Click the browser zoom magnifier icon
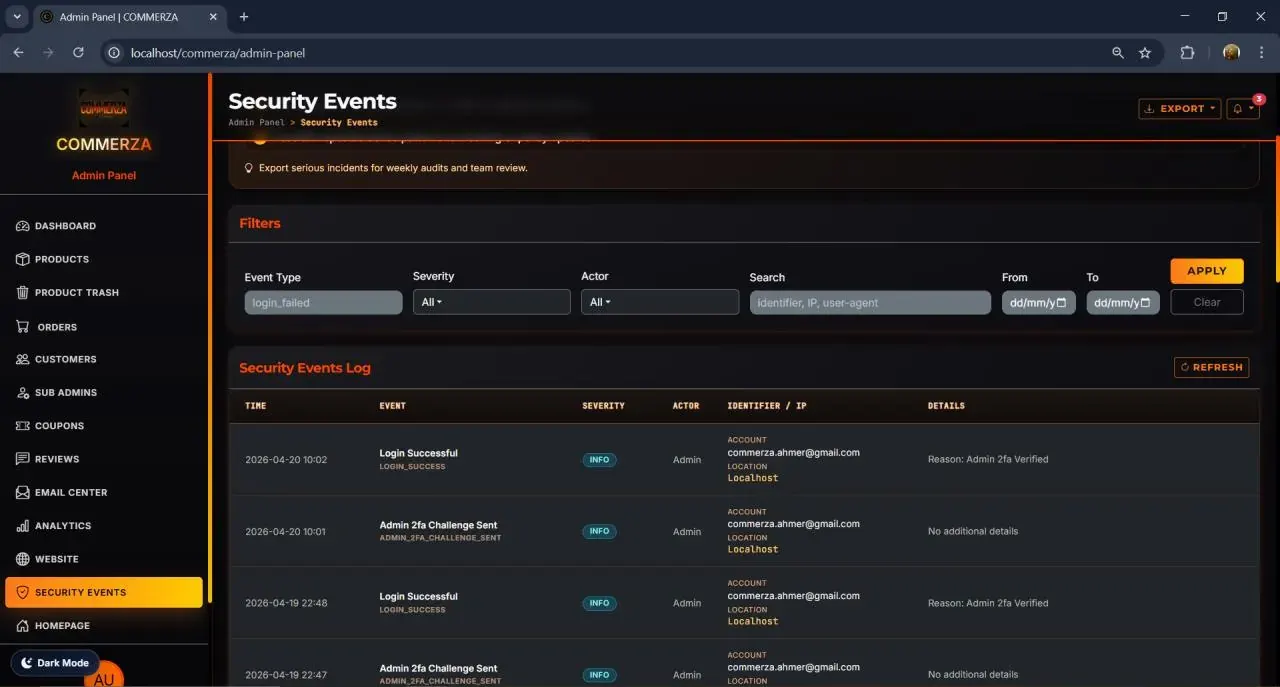1280x687 pixels. tap(1118, 53)
